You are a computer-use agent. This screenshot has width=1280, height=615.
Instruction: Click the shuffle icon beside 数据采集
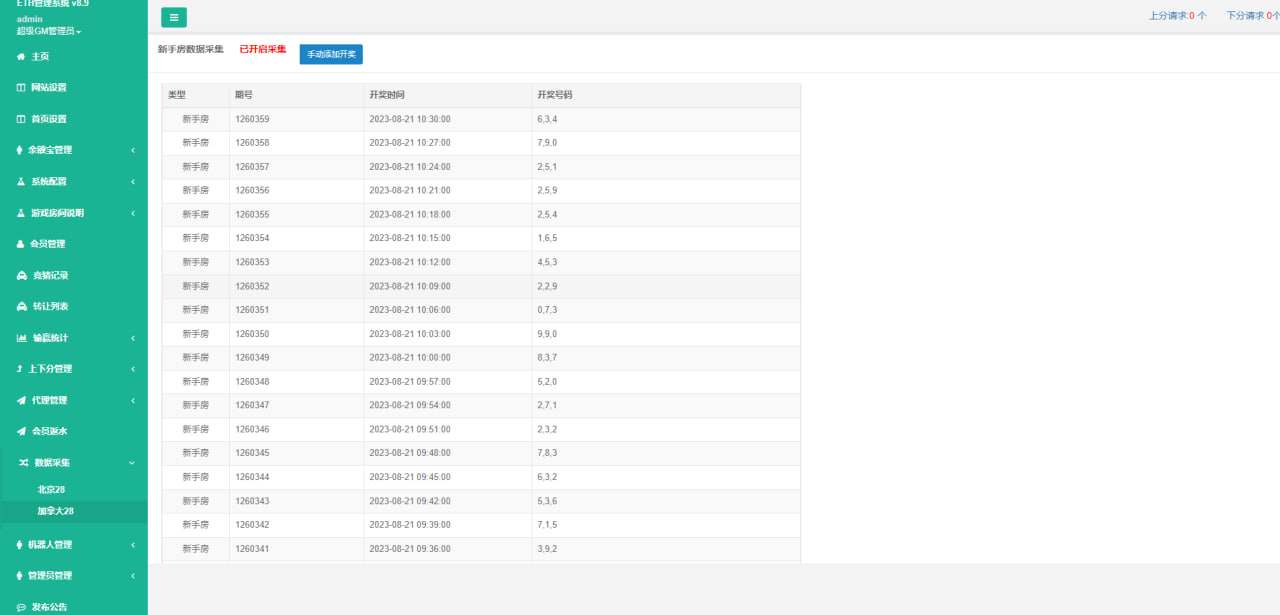(23, 463)
